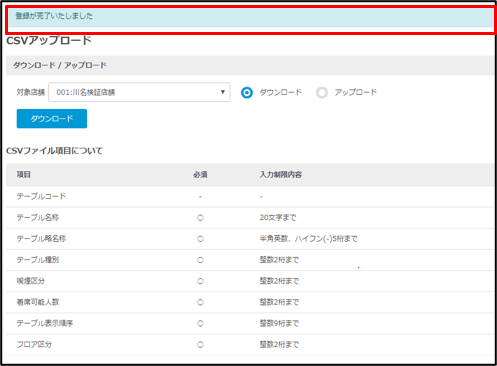Click the 項目 column header

tap(24, 175)
